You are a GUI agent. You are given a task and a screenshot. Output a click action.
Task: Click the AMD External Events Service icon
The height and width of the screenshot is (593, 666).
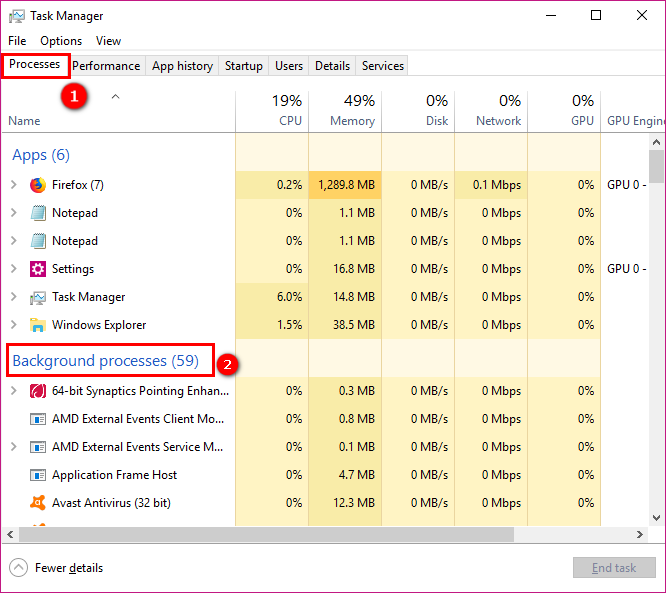click(38, 447)
